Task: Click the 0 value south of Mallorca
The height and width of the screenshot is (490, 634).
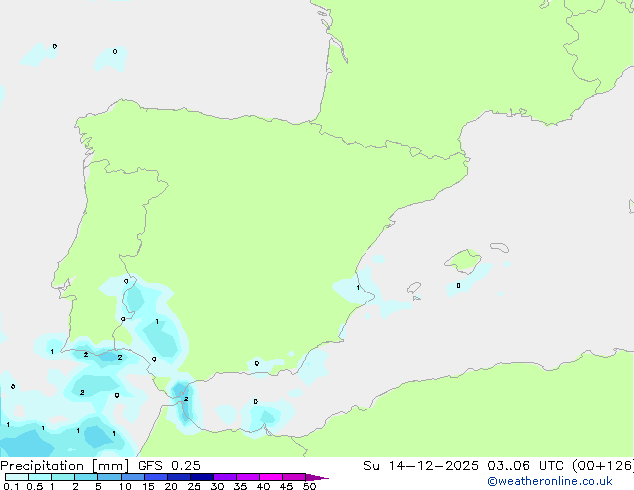Action: [x=458, y=286]
